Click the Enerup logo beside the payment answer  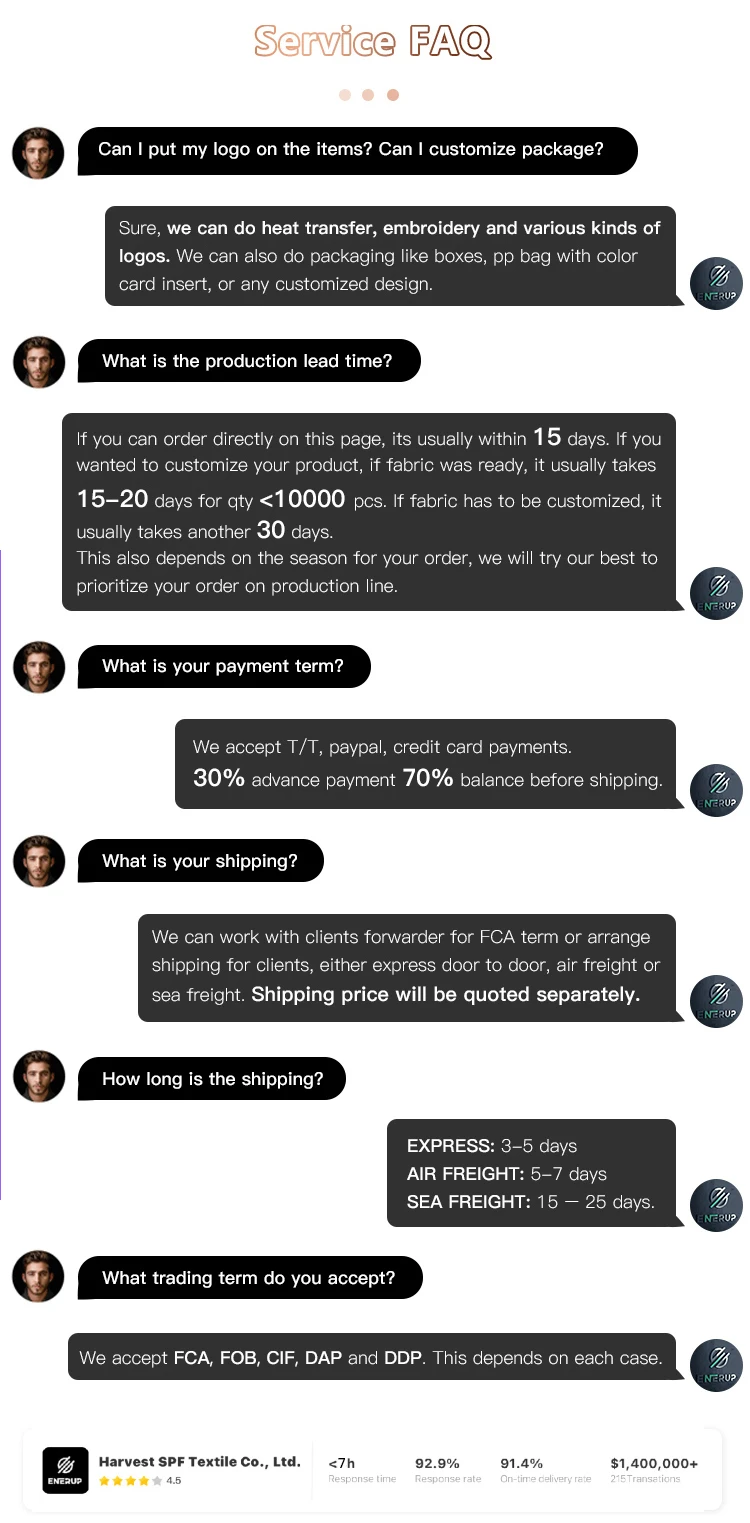pos(716,790)
